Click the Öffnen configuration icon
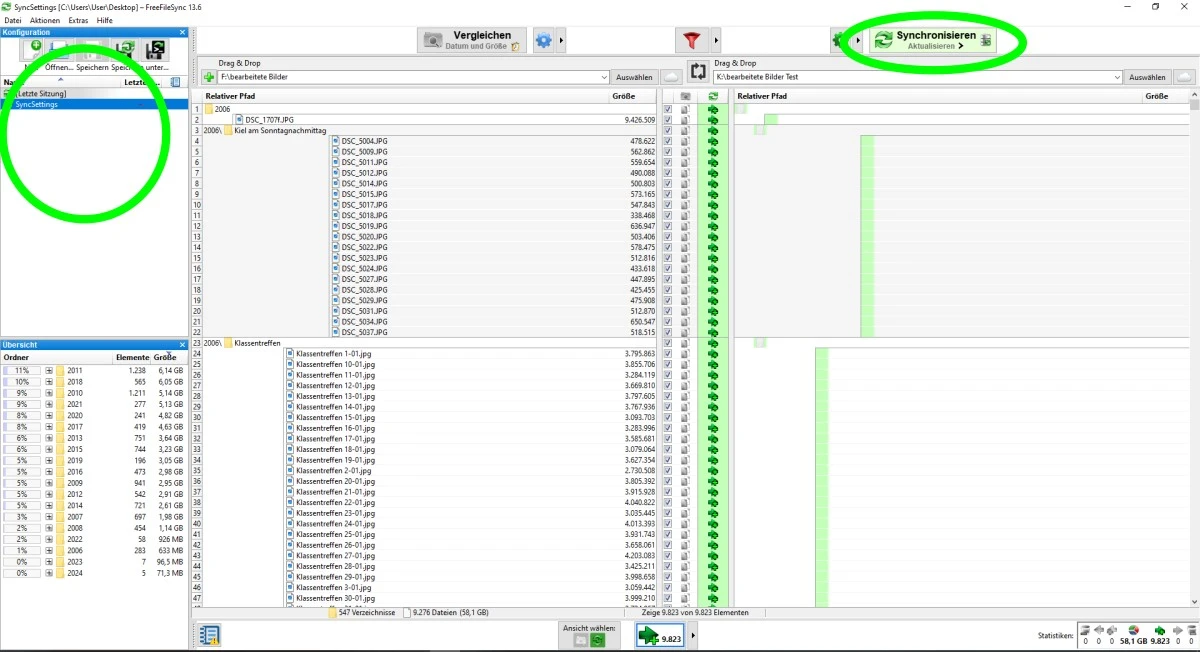This screenshot has height=652, width=1200. pos(60,50)
